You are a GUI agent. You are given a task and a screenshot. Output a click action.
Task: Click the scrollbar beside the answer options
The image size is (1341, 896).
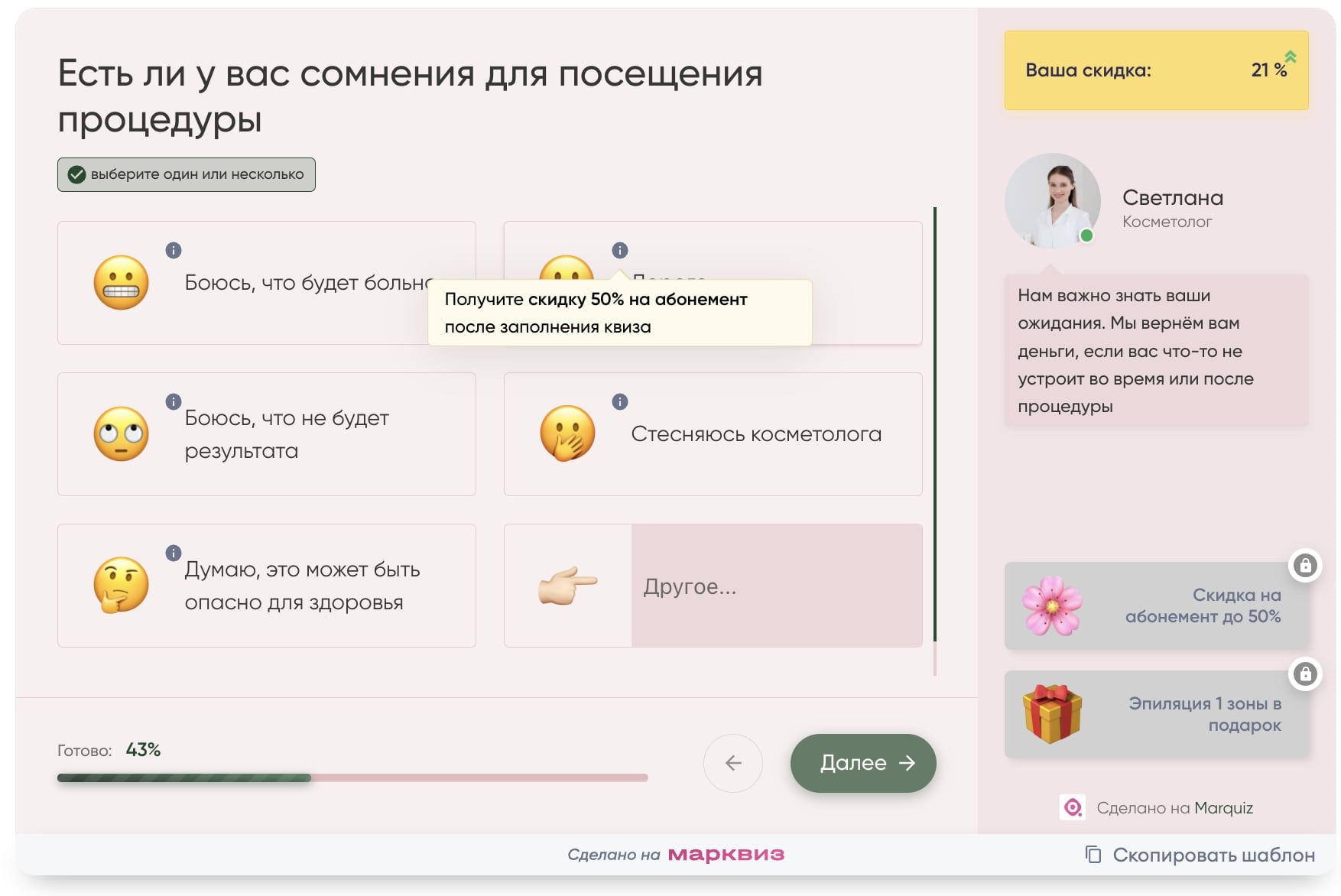(x=934, y=428)
